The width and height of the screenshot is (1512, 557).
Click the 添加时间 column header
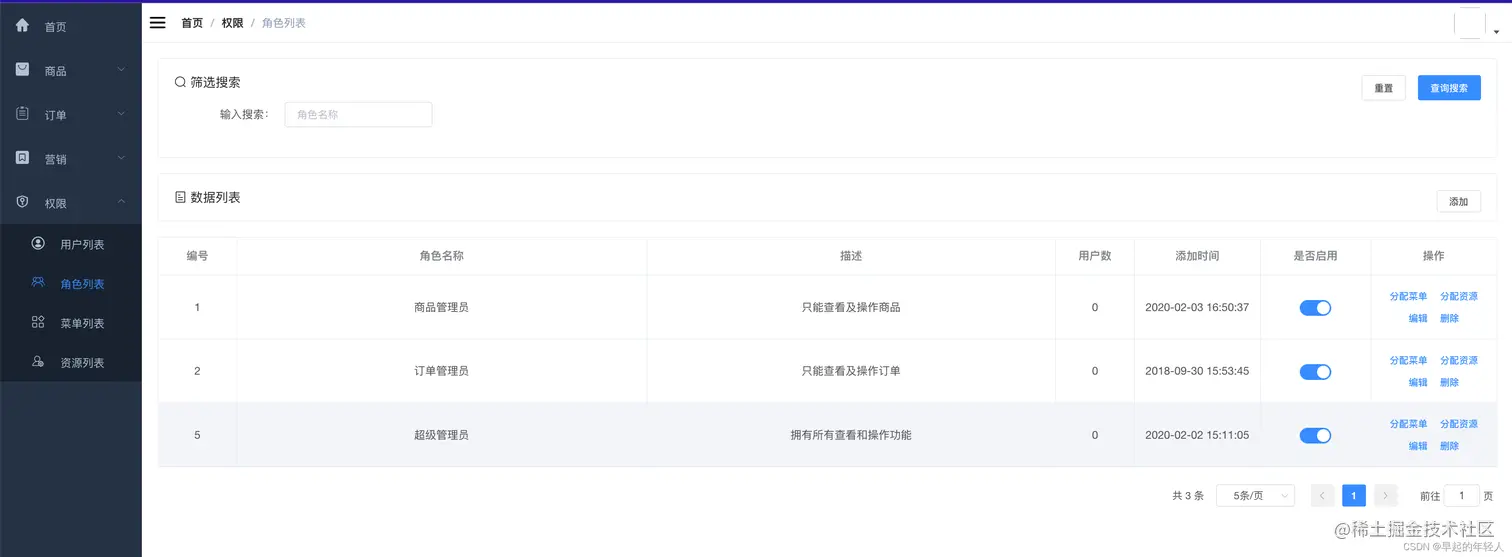[1197, 256]
